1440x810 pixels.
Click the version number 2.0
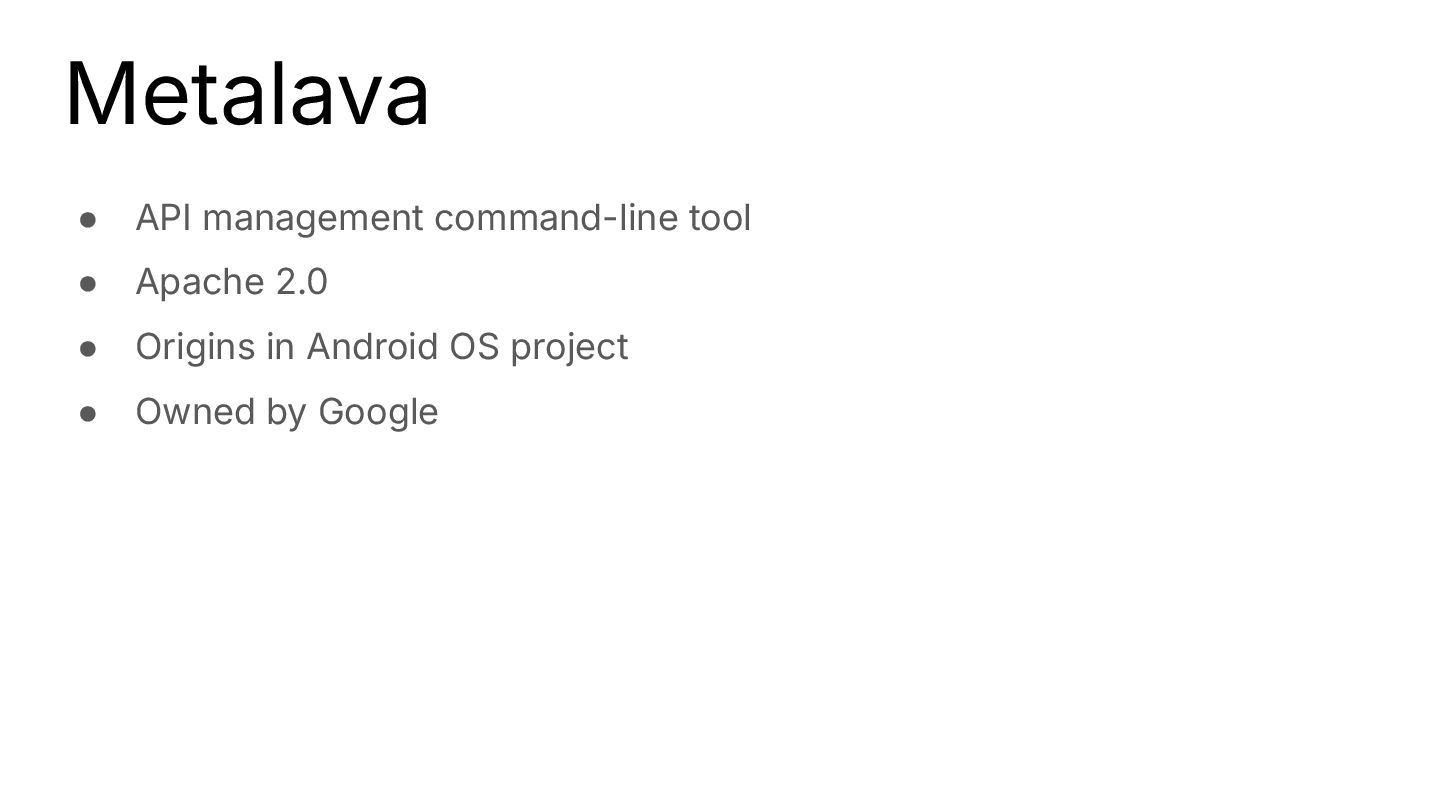pos(301,283)
